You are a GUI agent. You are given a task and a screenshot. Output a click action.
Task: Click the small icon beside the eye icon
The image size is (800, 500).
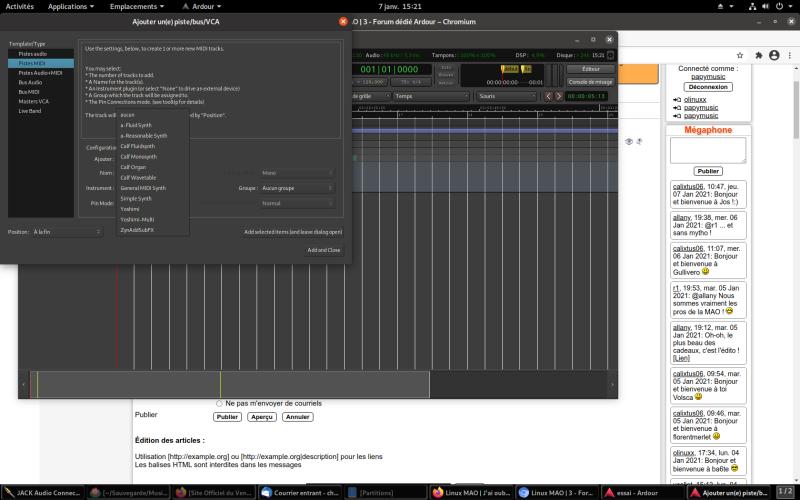(x=639, y=142)
